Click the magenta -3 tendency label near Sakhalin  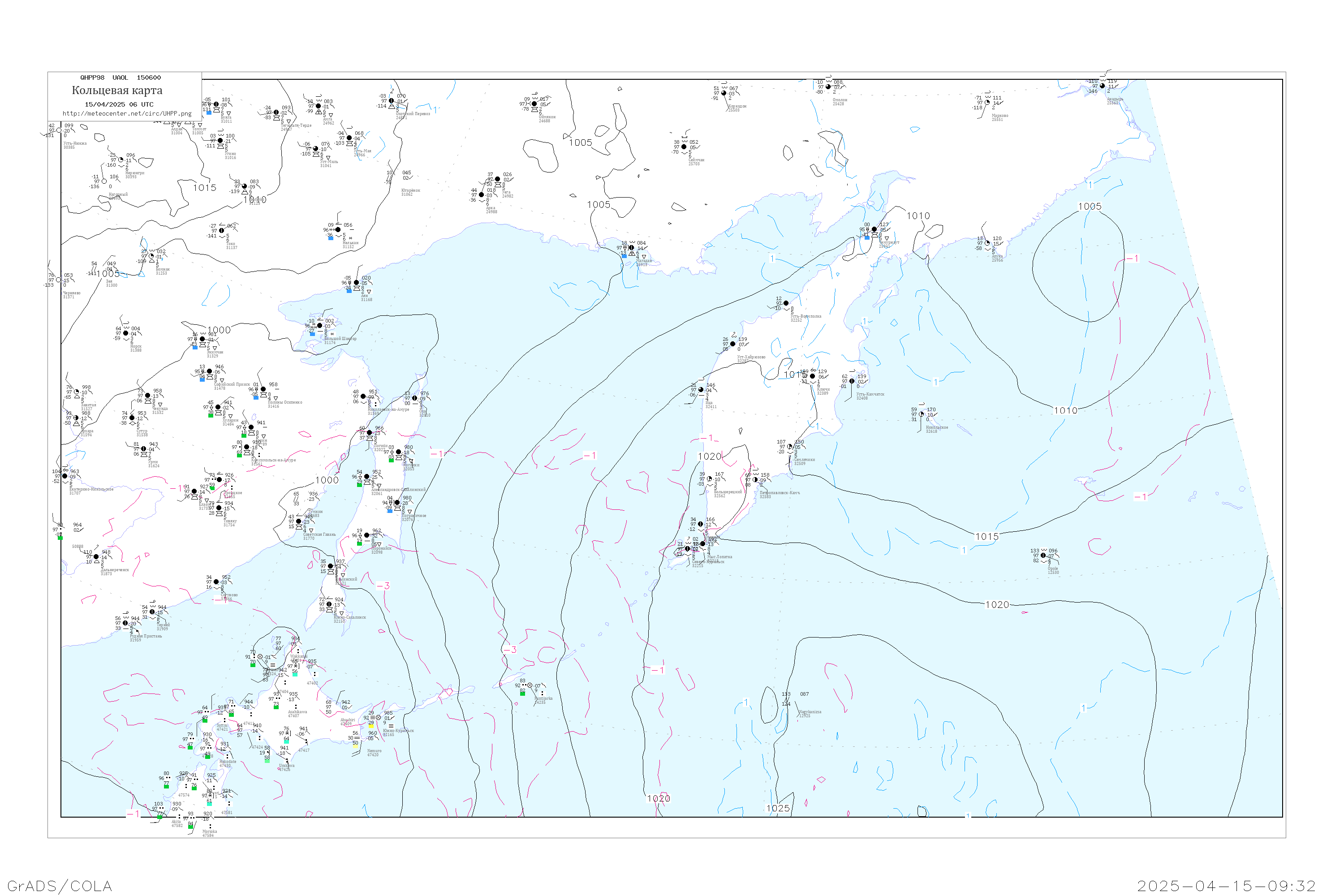point(383,586)
